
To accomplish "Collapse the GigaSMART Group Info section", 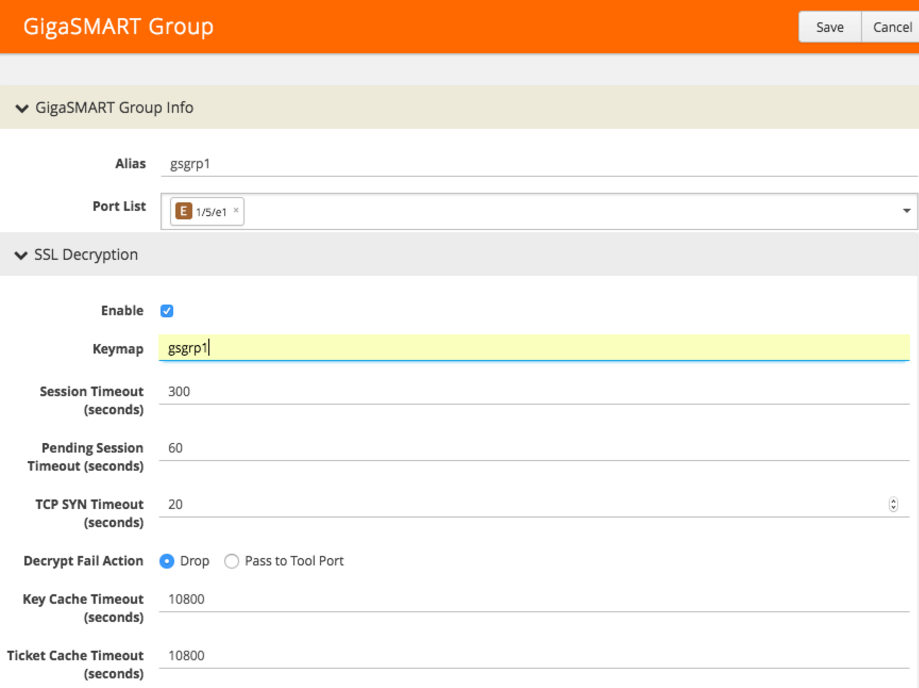I will coord(22,108).
